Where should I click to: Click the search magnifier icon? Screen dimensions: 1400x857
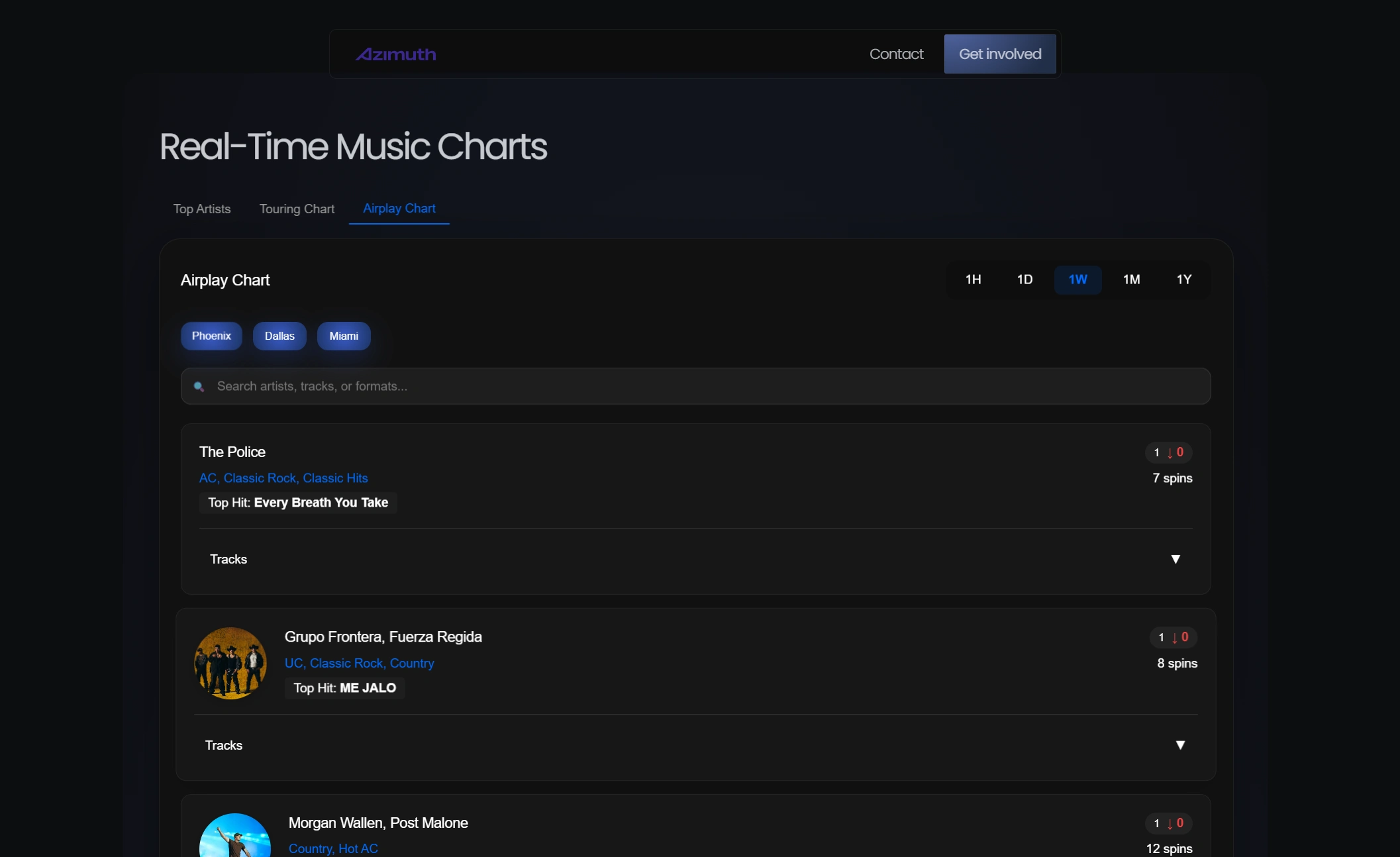pos(199,387)
